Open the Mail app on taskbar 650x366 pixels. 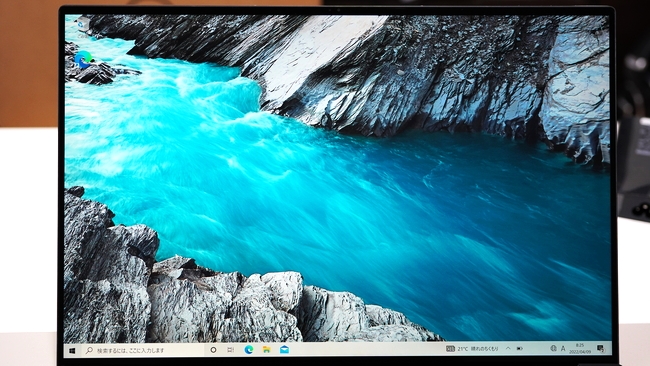(284, 350)
